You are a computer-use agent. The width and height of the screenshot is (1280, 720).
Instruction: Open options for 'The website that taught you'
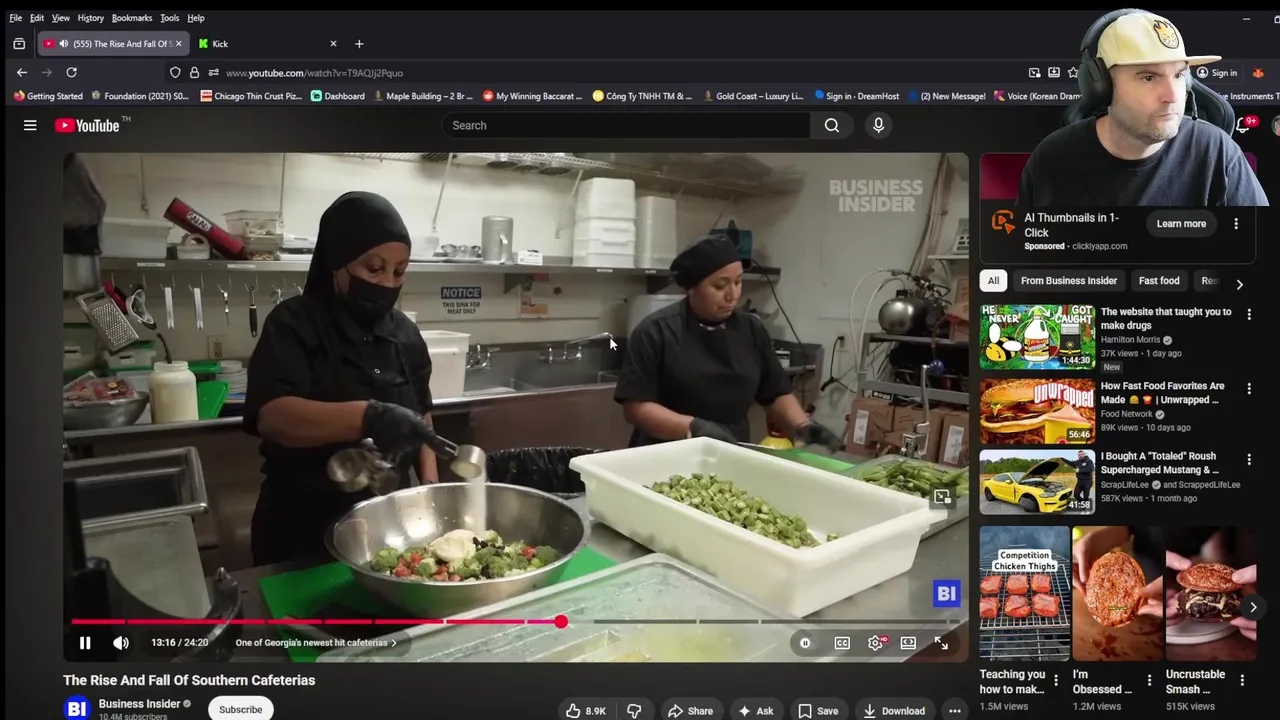[1249, 314]
